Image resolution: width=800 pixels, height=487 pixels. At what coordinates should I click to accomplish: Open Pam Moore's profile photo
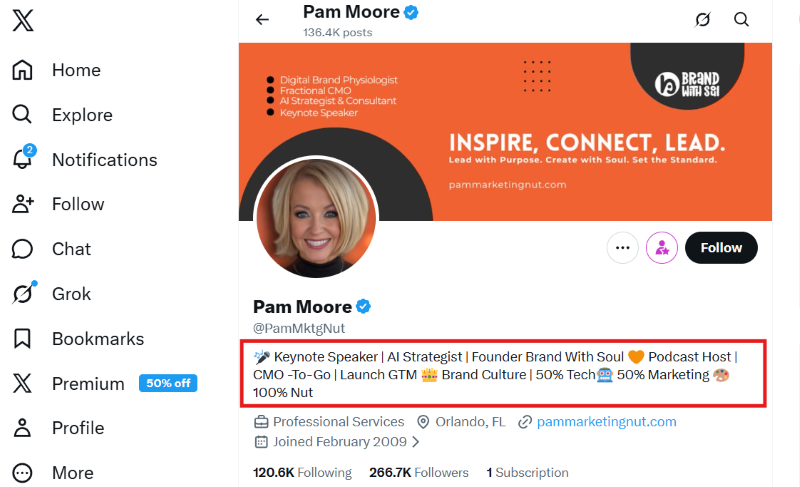[316, 217]
